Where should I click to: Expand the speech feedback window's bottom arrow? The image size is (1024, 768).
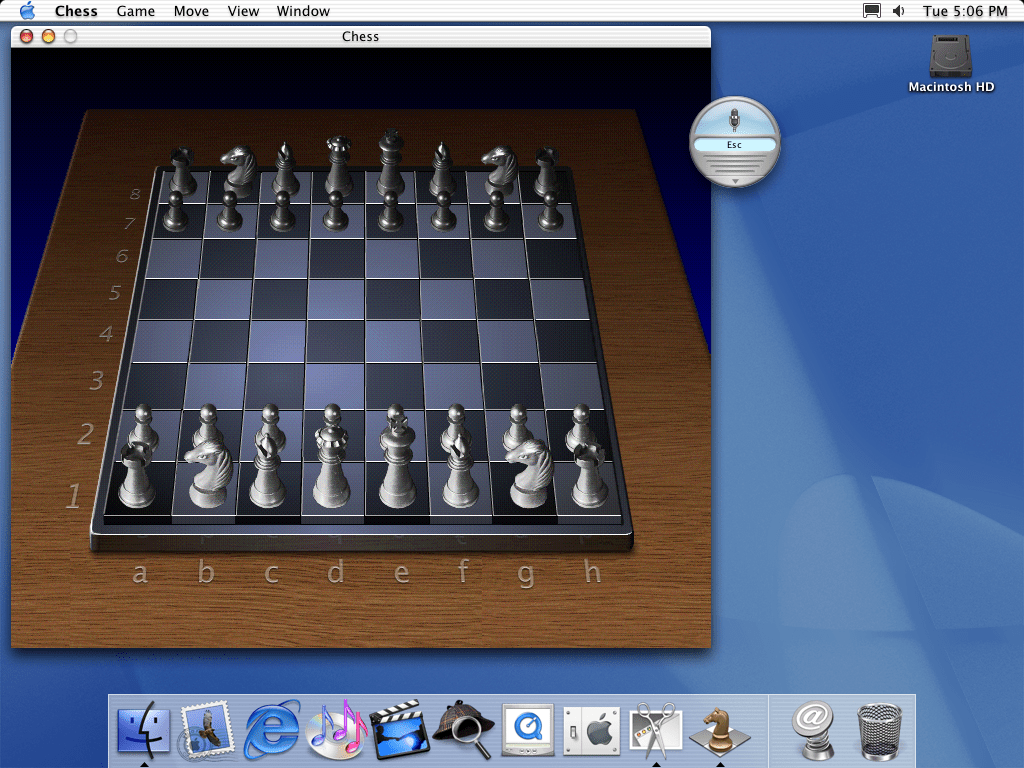tap(735, 181)
